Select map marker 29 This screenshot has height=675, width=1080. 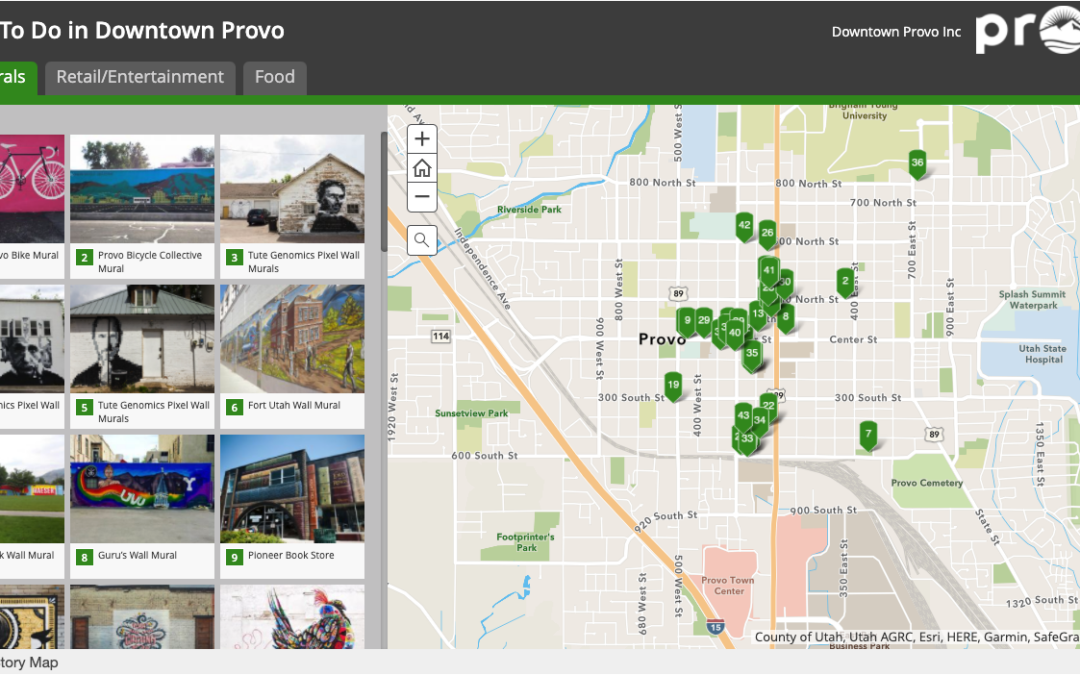(x=703, y=321)
